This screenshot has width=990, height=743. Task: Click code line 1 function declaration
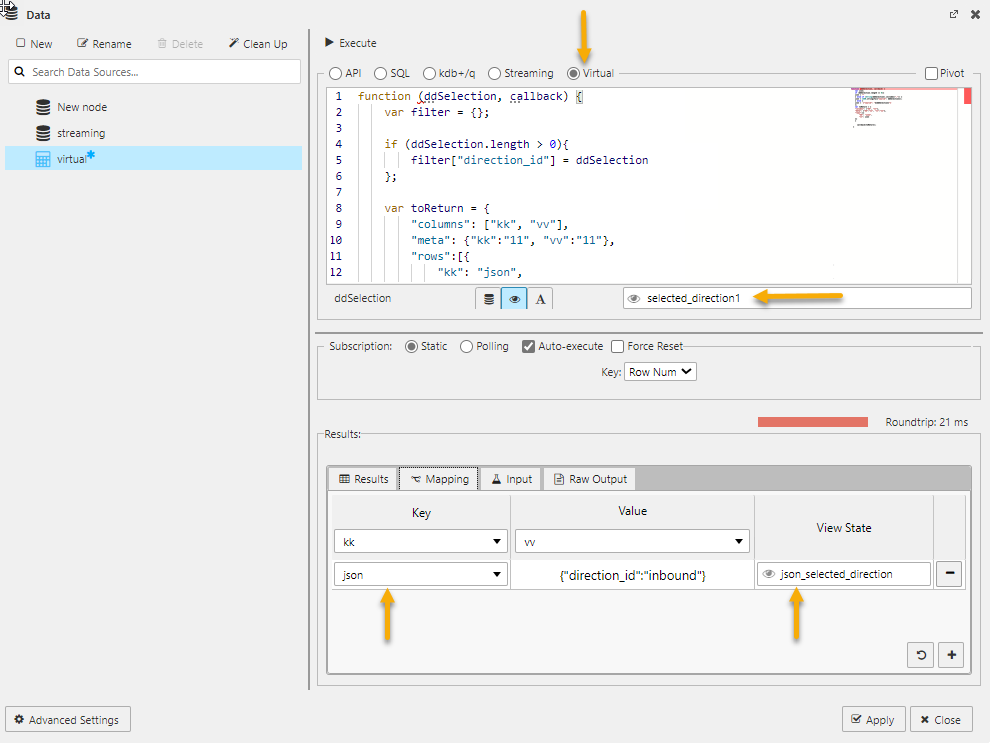point(470,96)
